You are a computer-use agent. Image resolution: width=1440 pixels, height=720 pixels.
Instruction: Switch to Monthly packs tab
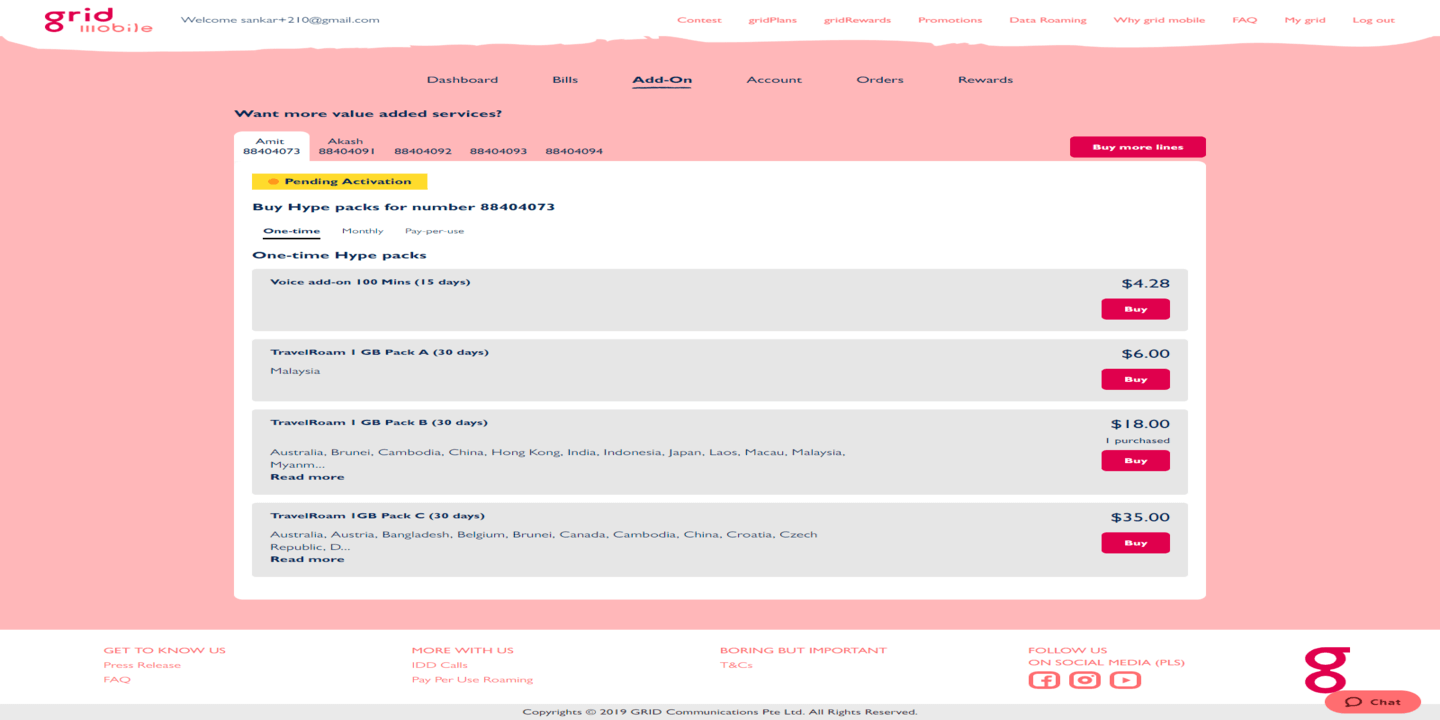tap(363, 231)
